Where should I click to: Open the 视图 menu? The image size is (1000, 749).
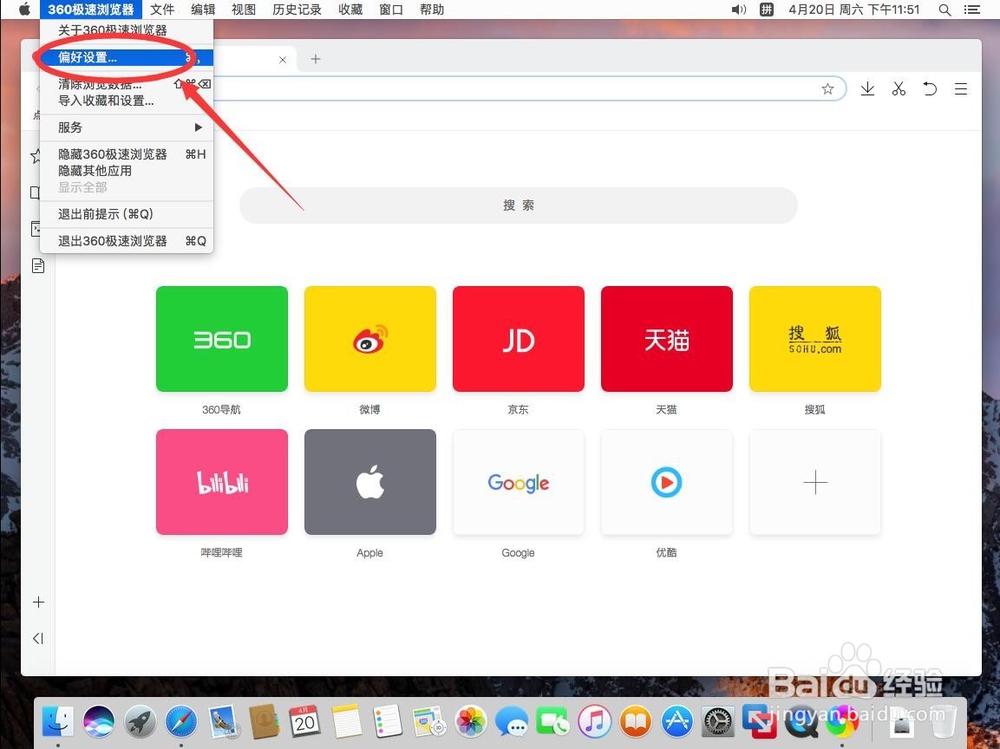coord(244,10)
